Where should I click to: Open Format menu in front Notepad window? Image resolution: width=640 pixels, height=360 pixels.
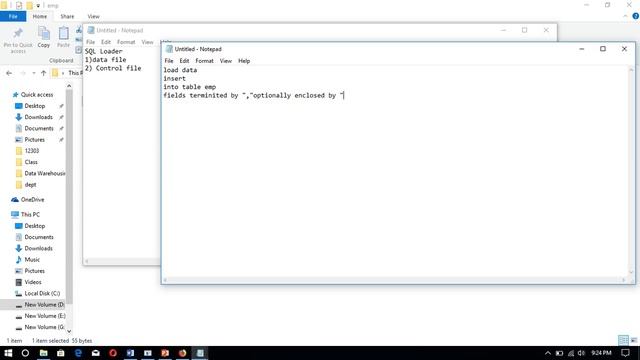pyautogui.click(x=204, y=61)
